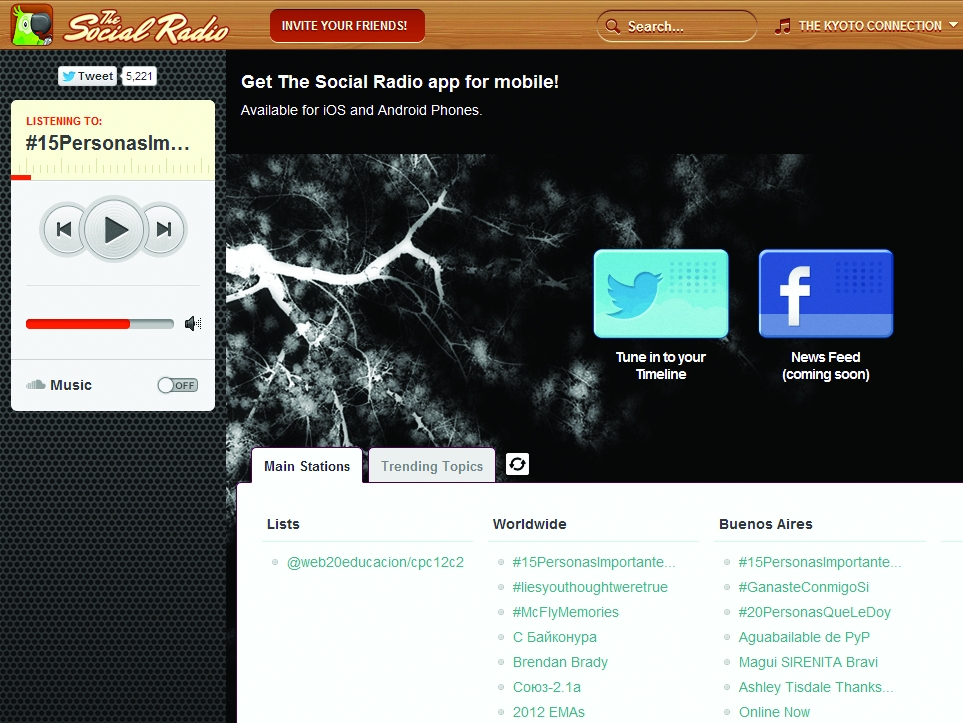Open the 5,221 tweet count bubble

[139, 76]
